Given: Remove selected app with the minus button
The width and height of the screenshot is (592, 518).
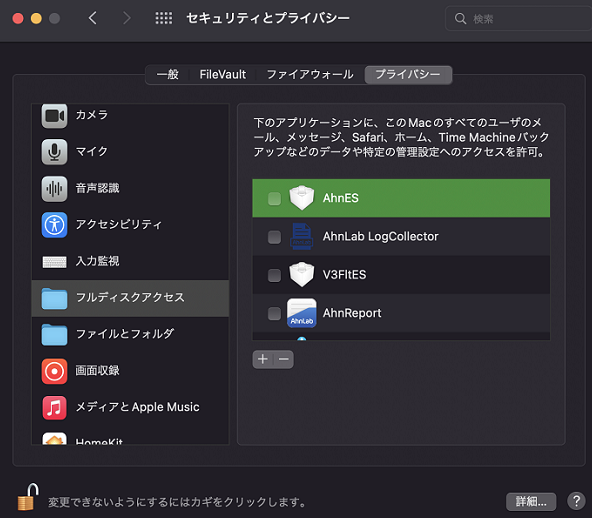Looking at the screenshot, I should pyautogui.click(x=284, y=359).
